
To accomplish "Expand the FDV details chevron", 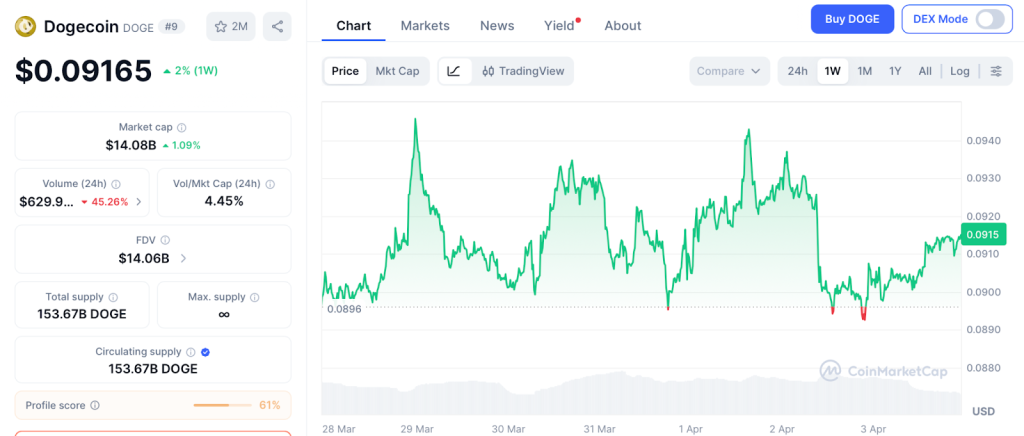I will coord(183,259).
